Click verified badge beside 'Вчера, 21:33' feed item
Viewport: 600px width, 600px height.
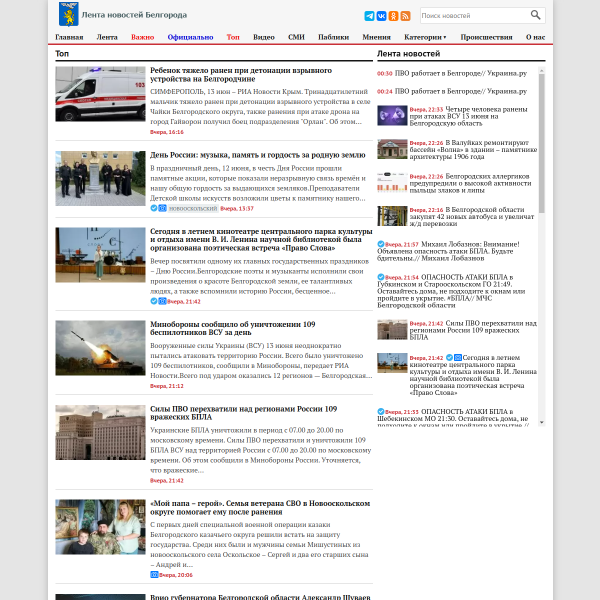click(381, 411)
